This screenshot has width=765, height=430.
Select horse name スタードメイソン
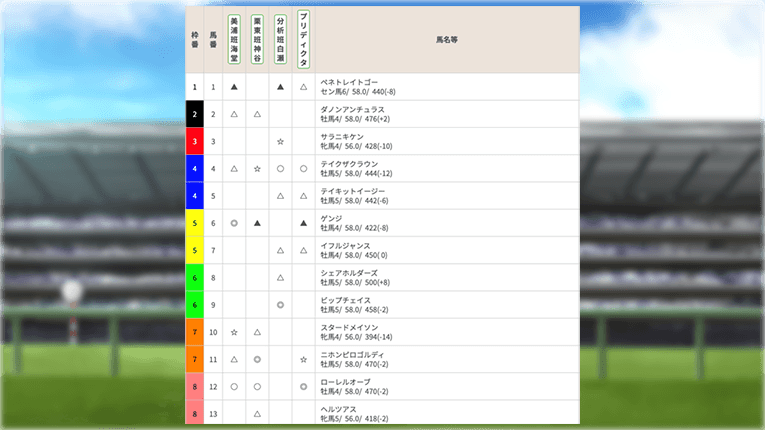[x=349, y=328]
